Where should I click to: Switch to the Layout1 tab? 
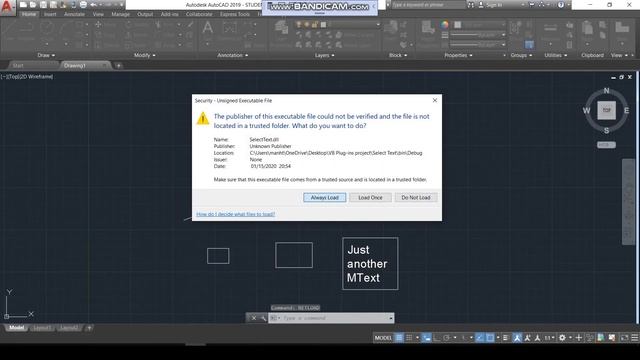coord(42,328)
